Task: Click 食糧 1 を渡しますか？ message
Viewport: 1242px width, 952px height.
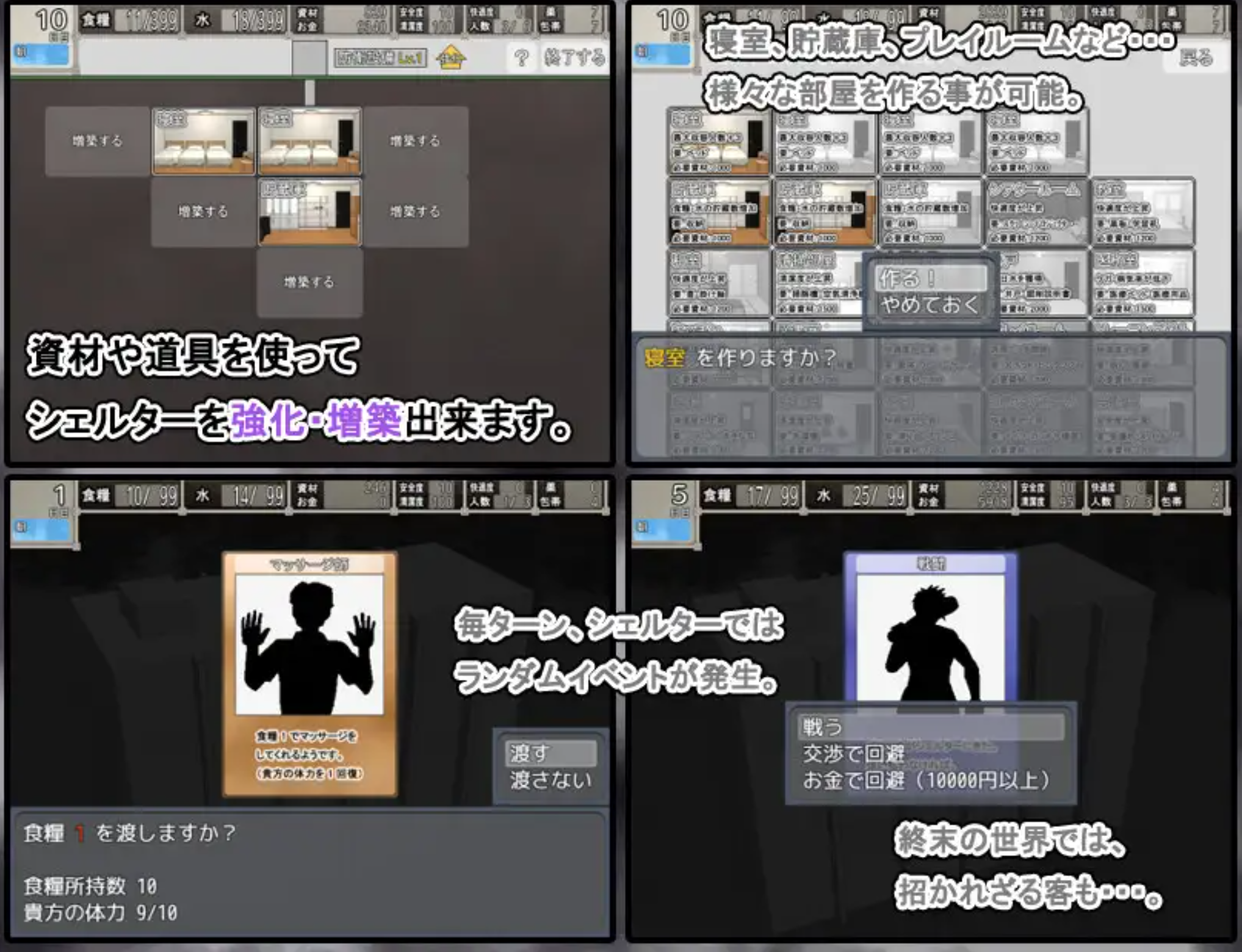Action: (x=129, y=832)
